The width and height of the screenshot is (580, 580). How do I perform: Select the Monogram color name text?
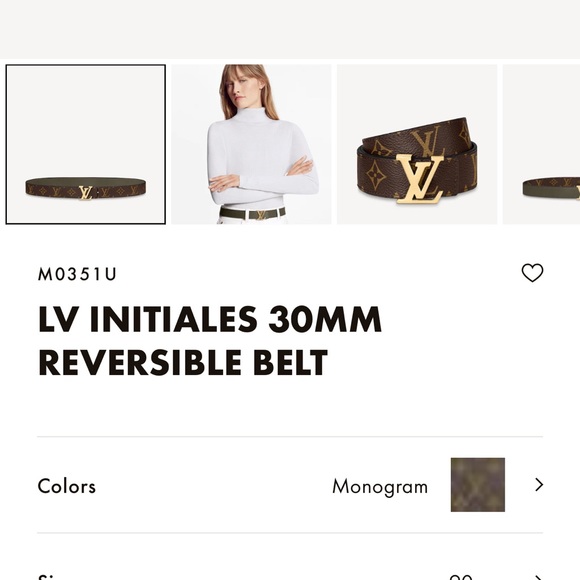click(x=380, y=486)
